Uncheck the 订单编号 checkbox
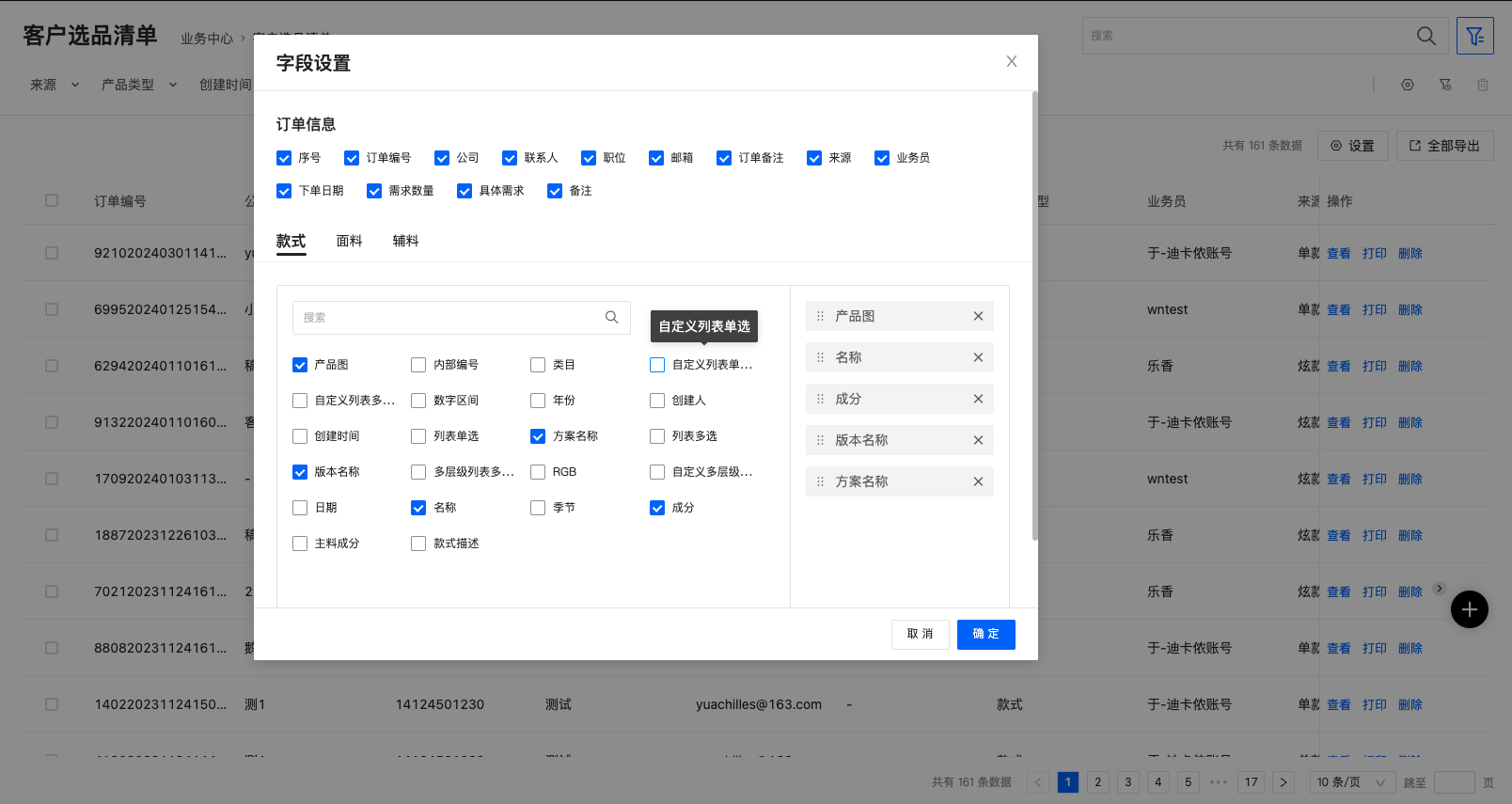1512x804 pixels. point(352,158)
